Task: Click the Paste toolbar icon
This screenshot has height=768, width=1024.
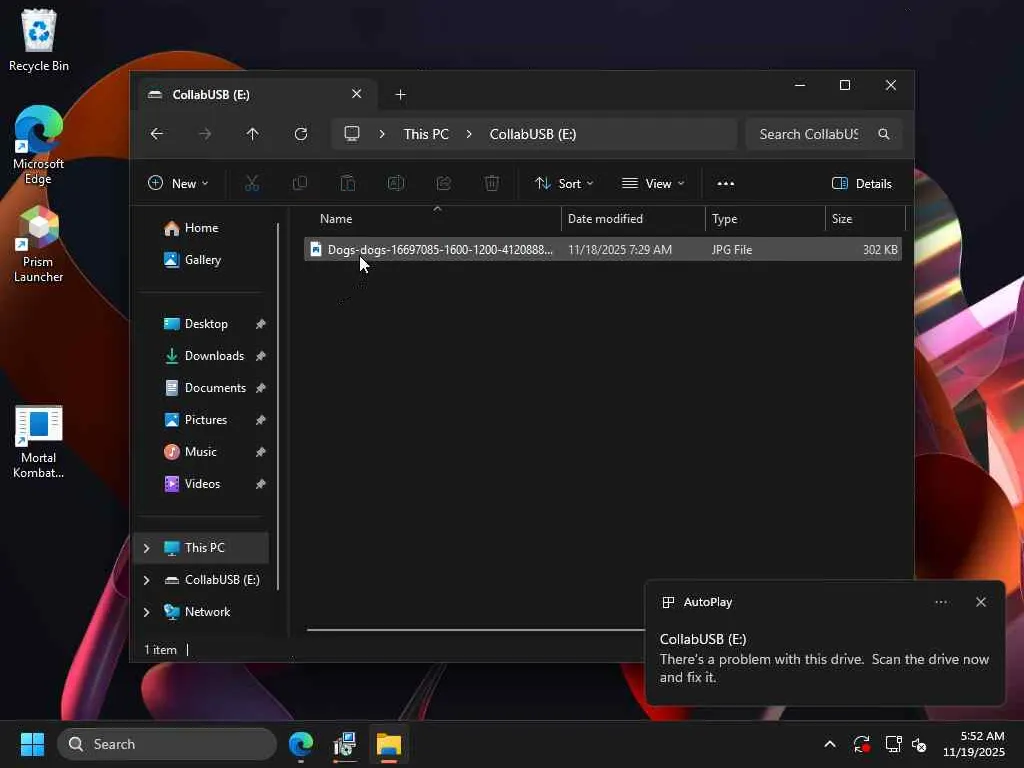Action: 347,184
